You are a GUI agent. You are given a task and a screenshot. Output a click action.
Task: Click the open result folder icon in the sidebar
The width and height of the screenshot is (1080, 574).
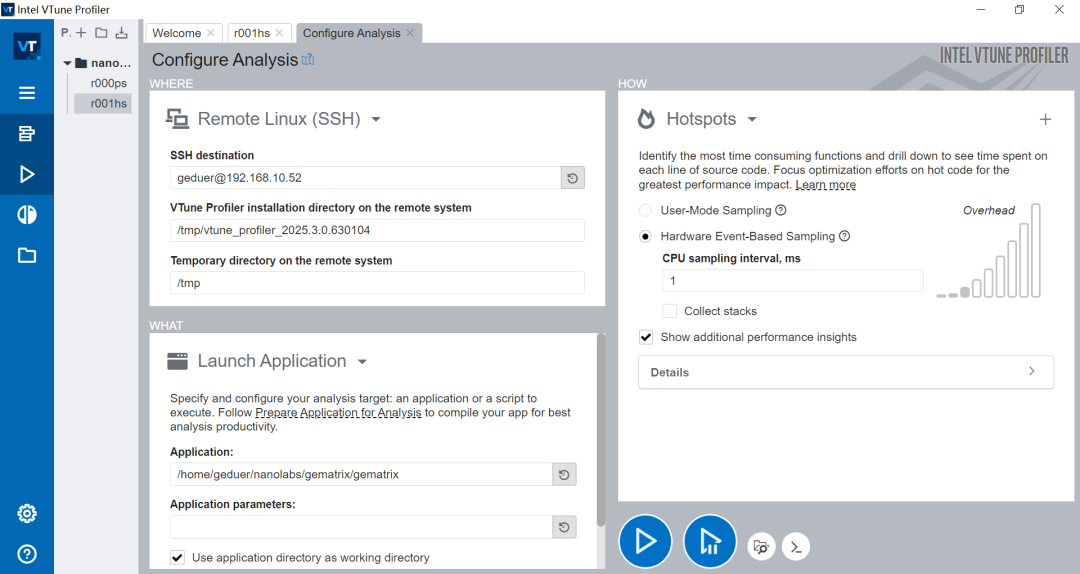[27, 256]
